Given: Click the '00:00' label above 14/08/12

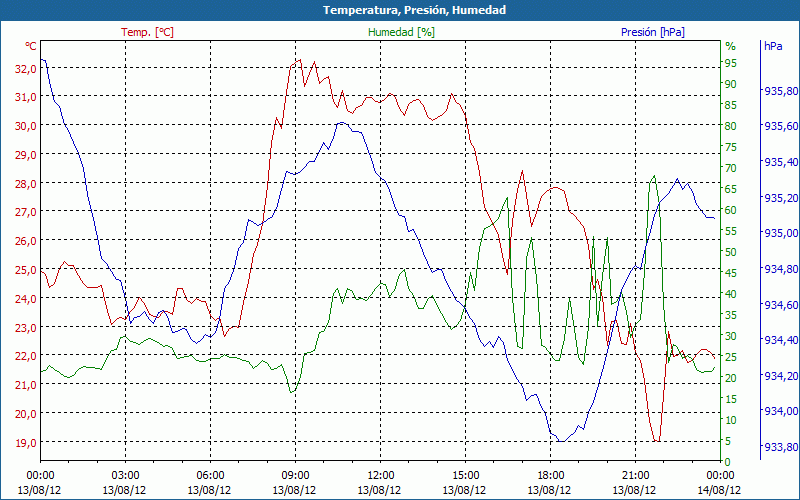Looking at the screenshot, I should point(720,476).
